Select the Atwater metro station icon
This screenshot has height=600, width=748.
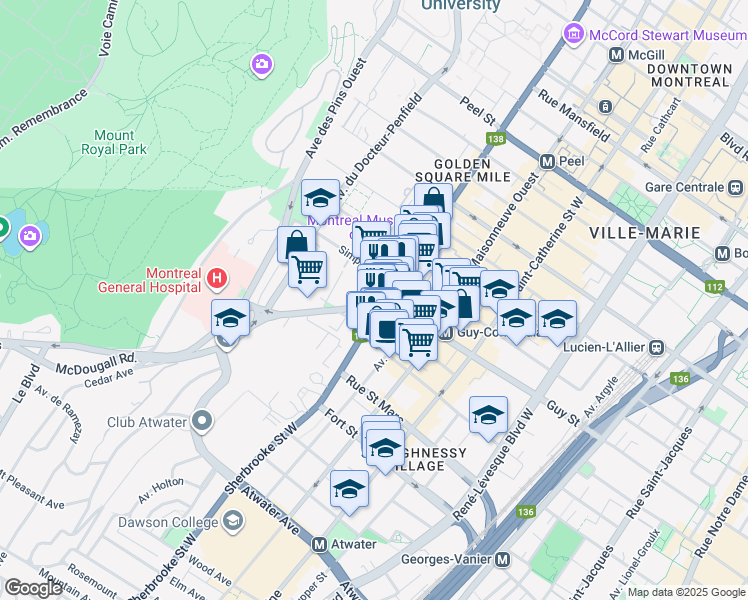click(319, 544)
